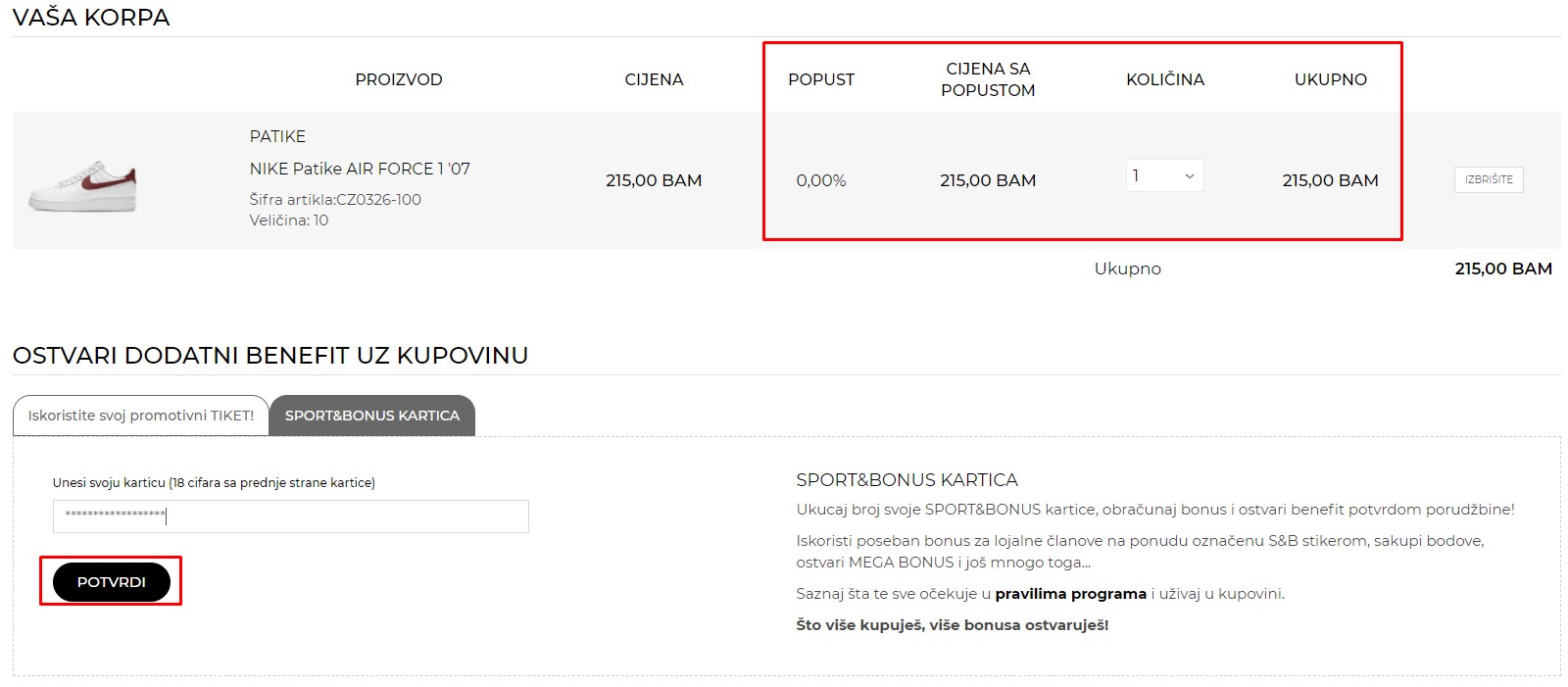Click the VAŠA KORPA heading

click(91, 18)
